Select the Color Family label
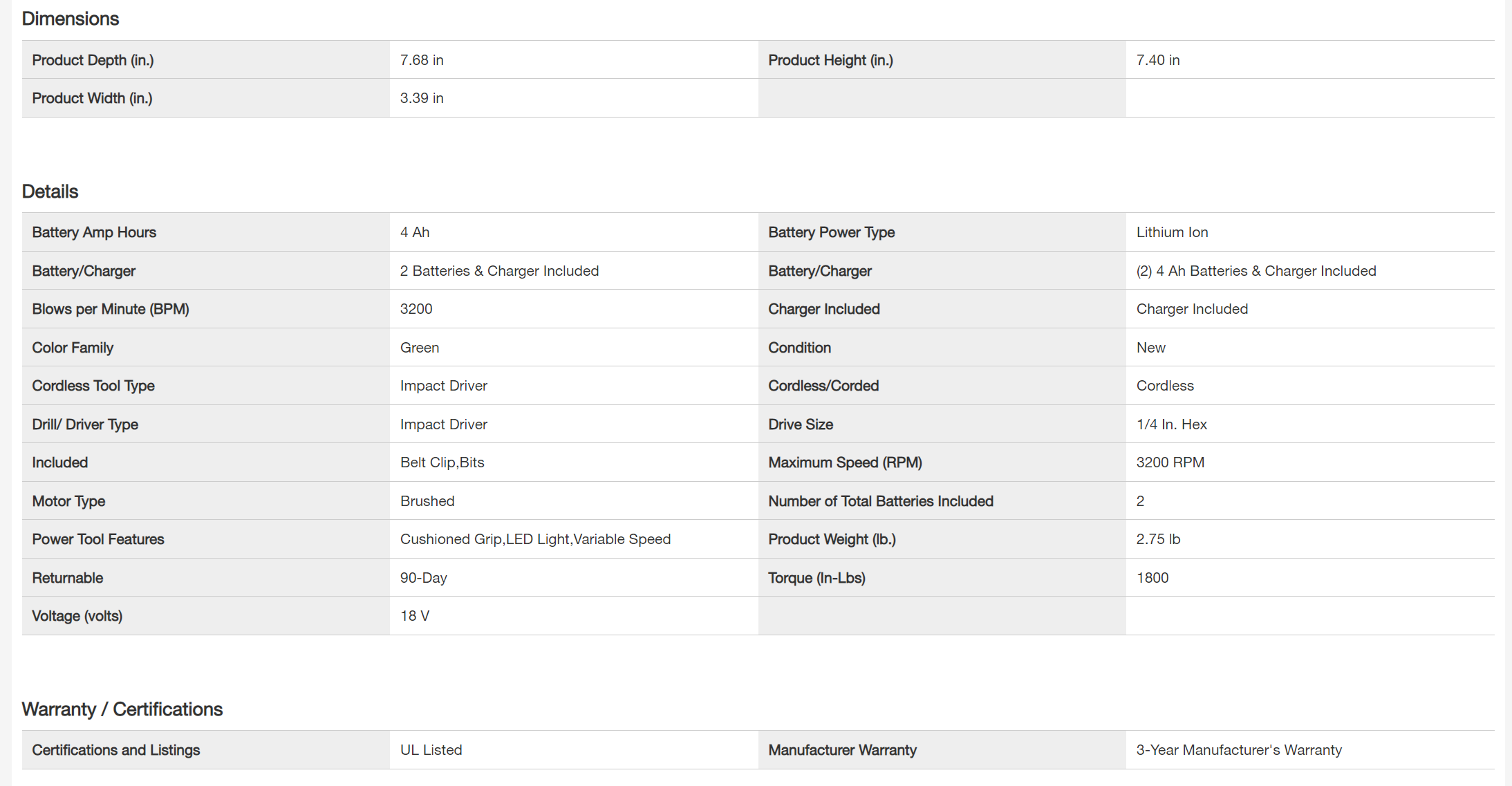1512x786 pixels. point(73,348)
